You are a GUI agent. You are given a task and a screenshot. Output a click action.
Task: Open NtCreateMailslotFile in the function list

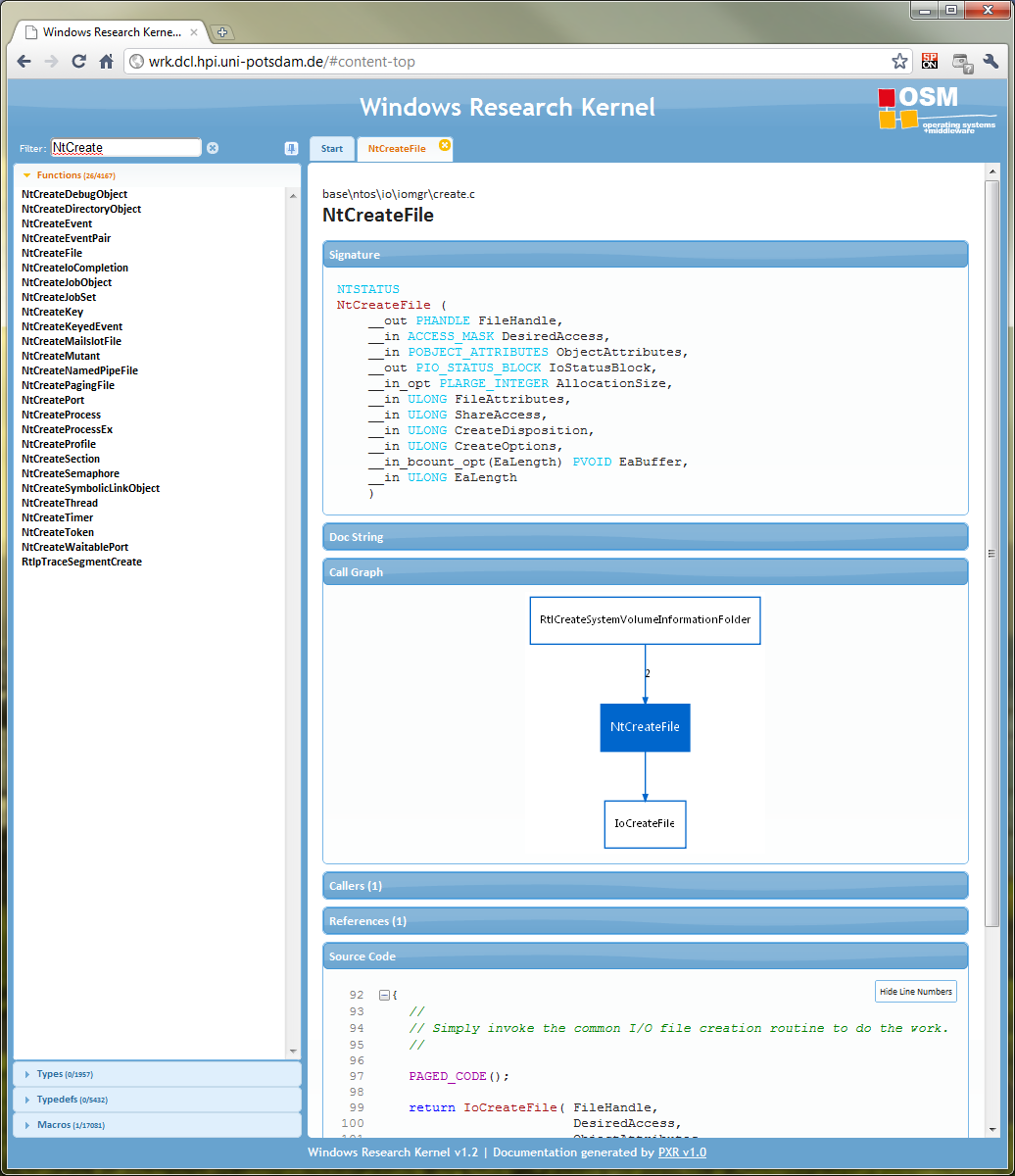[x=72, y=341]
